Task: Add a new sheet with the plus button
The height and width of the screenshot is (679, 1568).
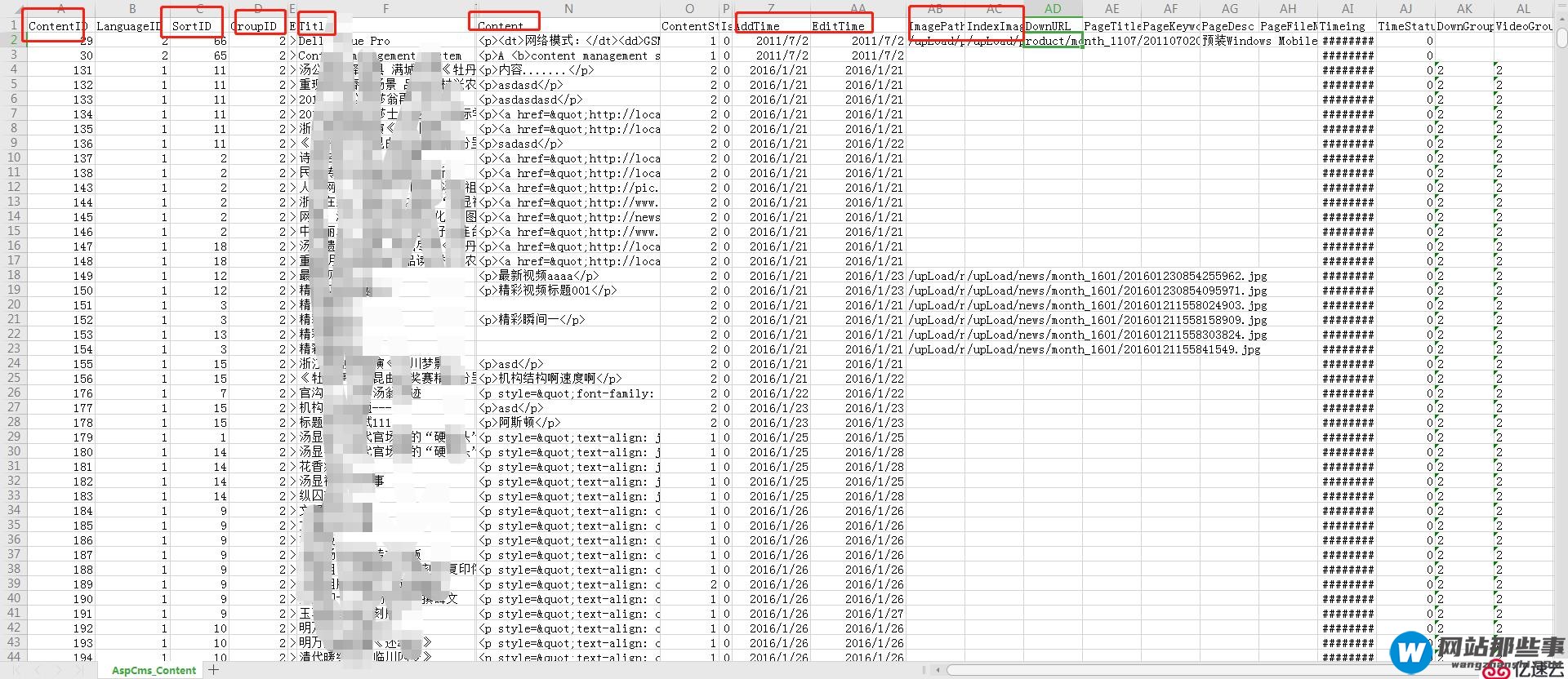Action: click(x=214, y=670)
